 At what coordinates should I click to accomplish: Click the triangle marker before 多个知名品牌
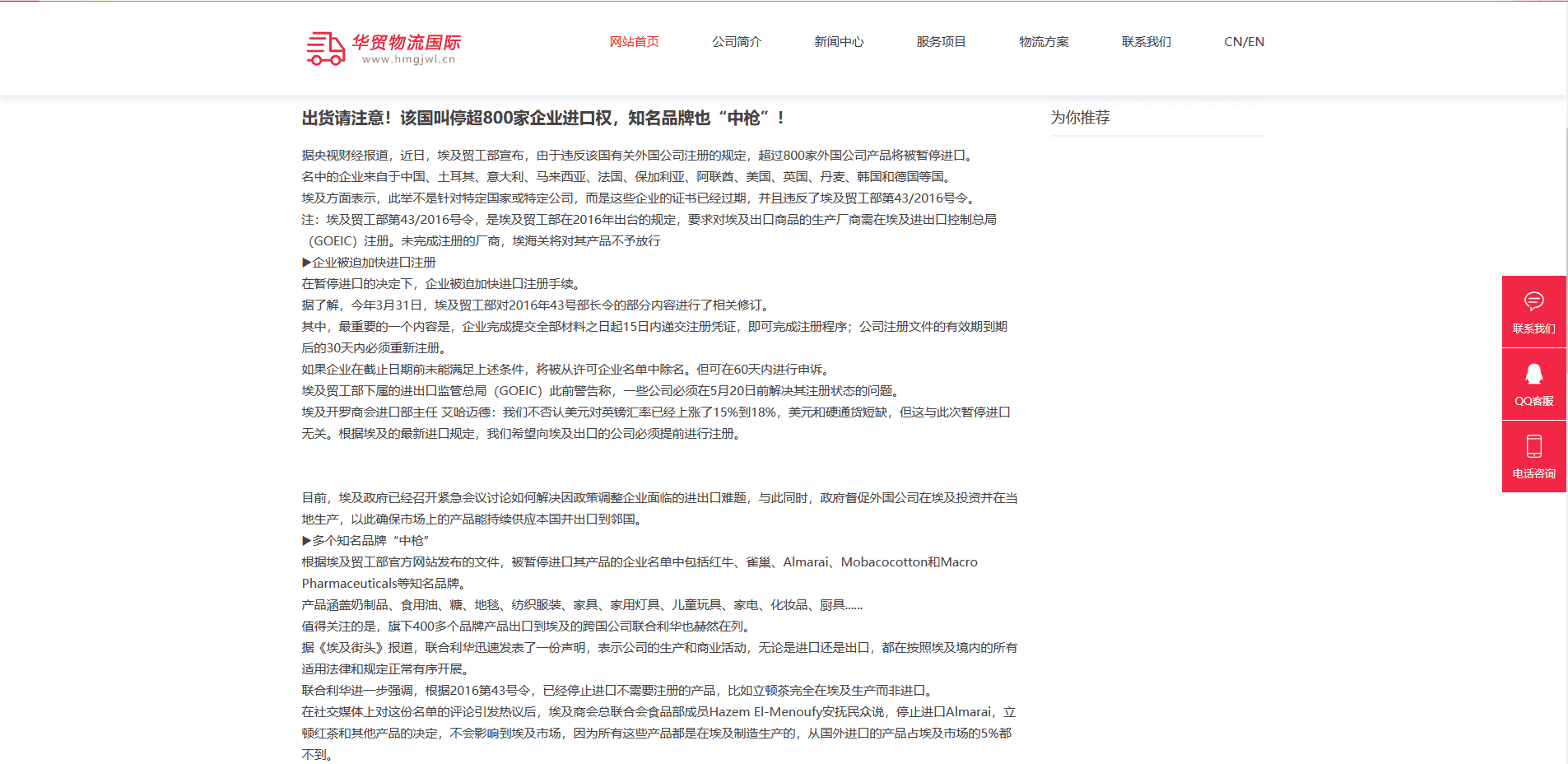coord(306,541)
